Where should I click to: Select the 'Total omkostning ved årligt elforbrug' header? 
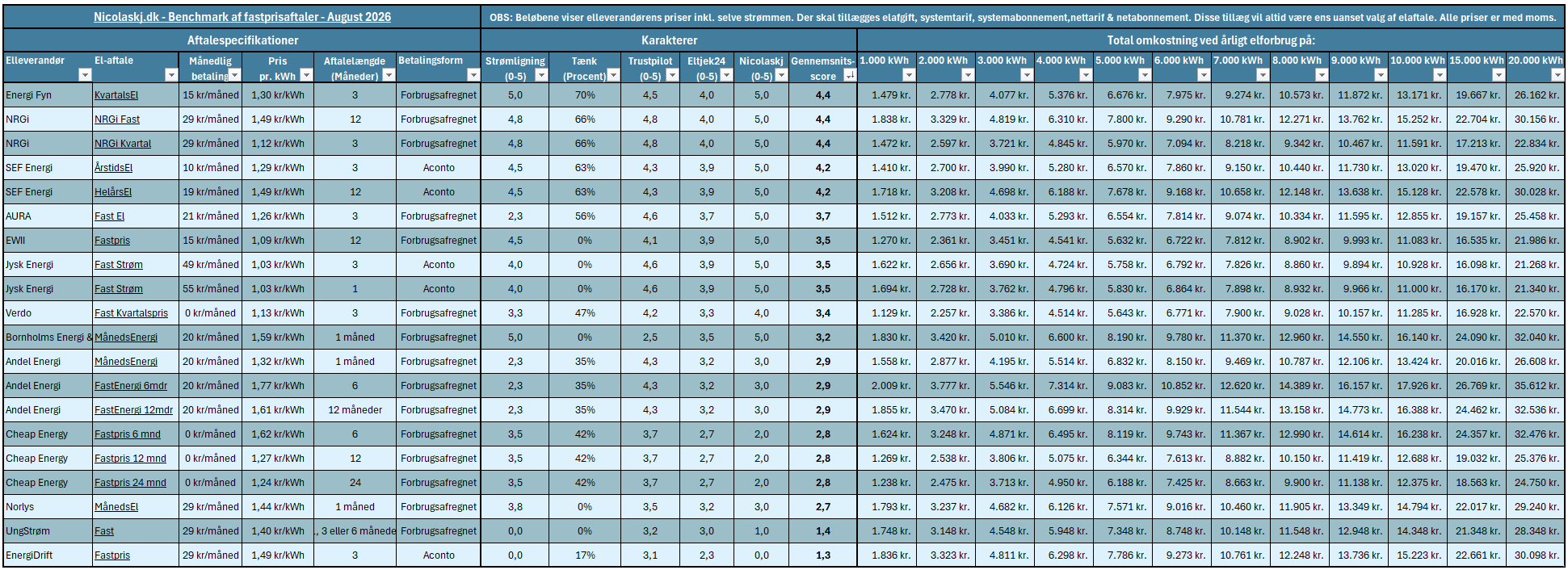(1211, 40)
